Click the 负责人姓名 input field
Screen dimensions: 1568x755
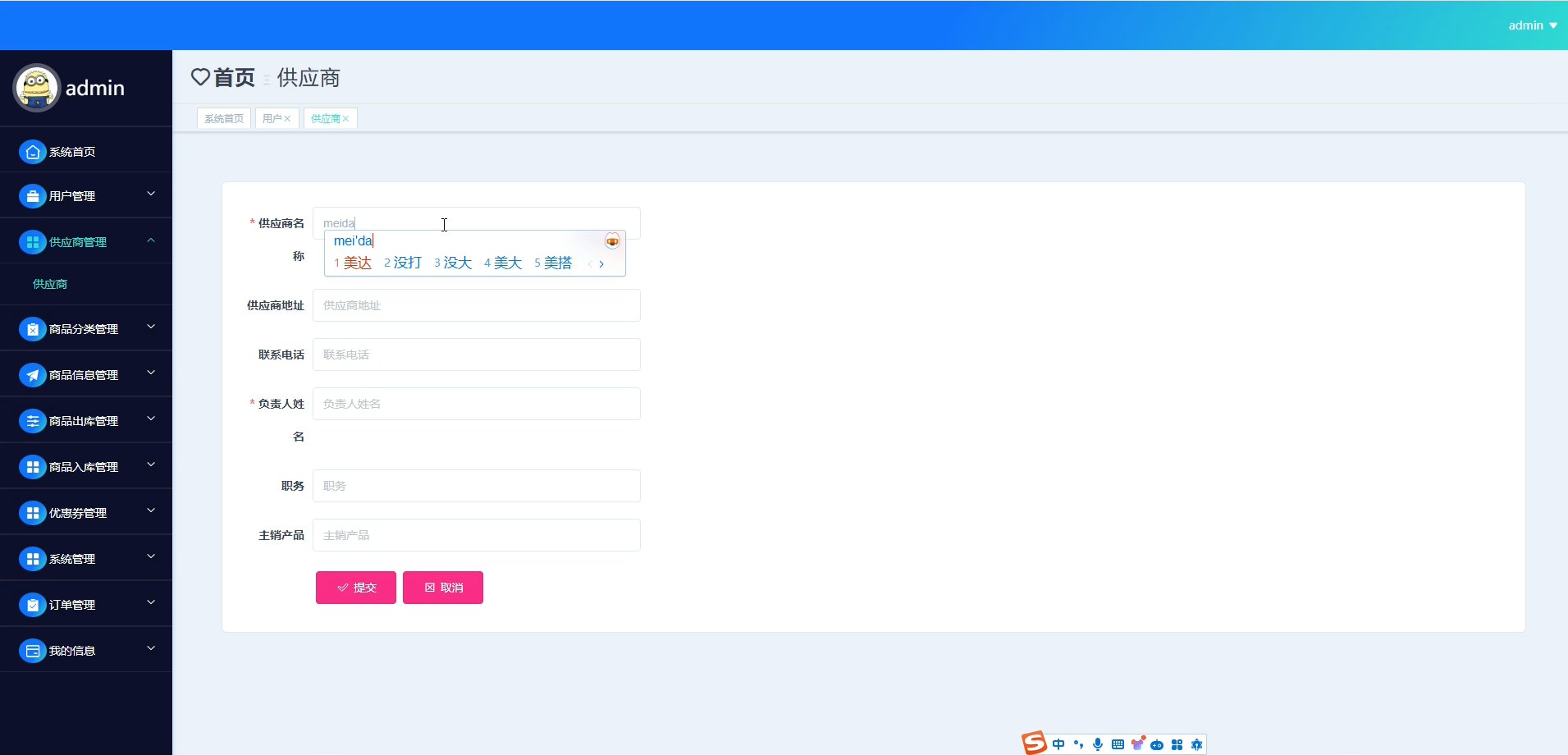(477, 404)
